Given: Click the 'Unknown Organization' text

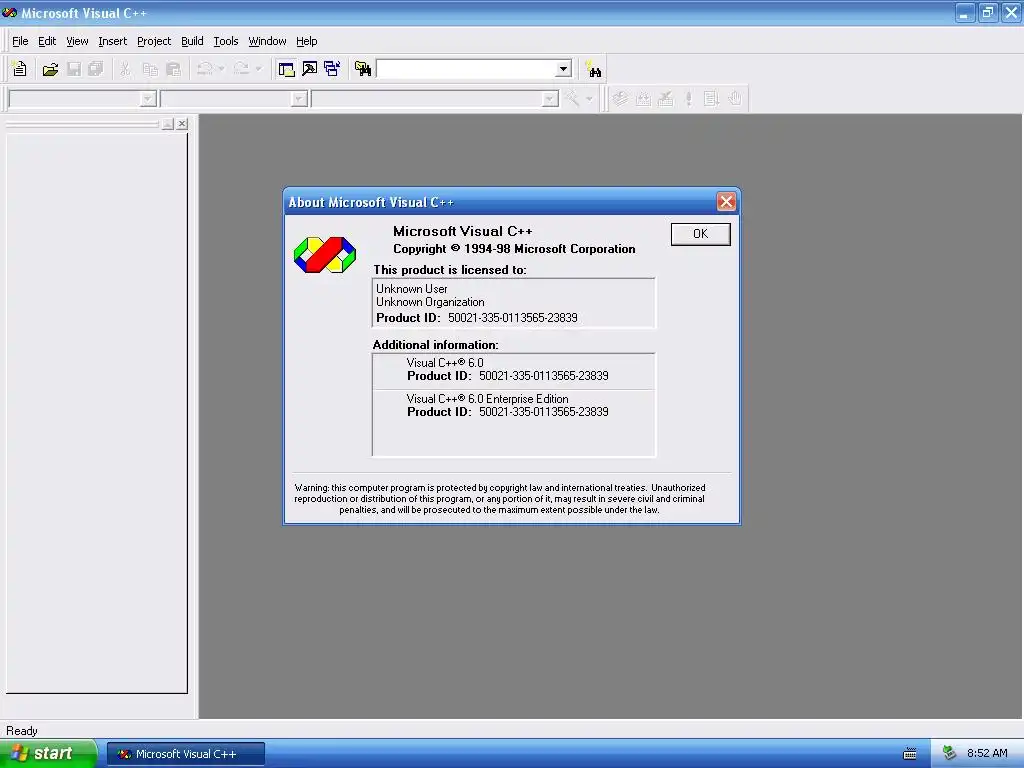Looking at the screenshot, I should point(430,302).
